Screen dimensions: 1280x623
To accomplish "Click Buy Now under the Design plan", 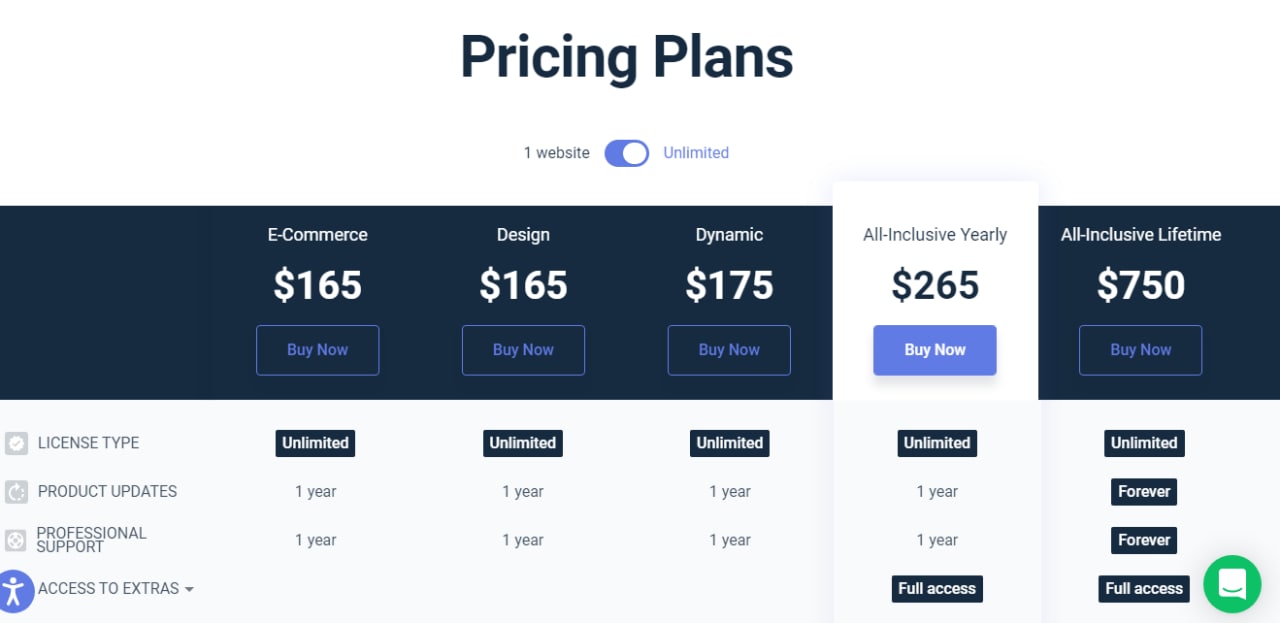I will [523, 350].
